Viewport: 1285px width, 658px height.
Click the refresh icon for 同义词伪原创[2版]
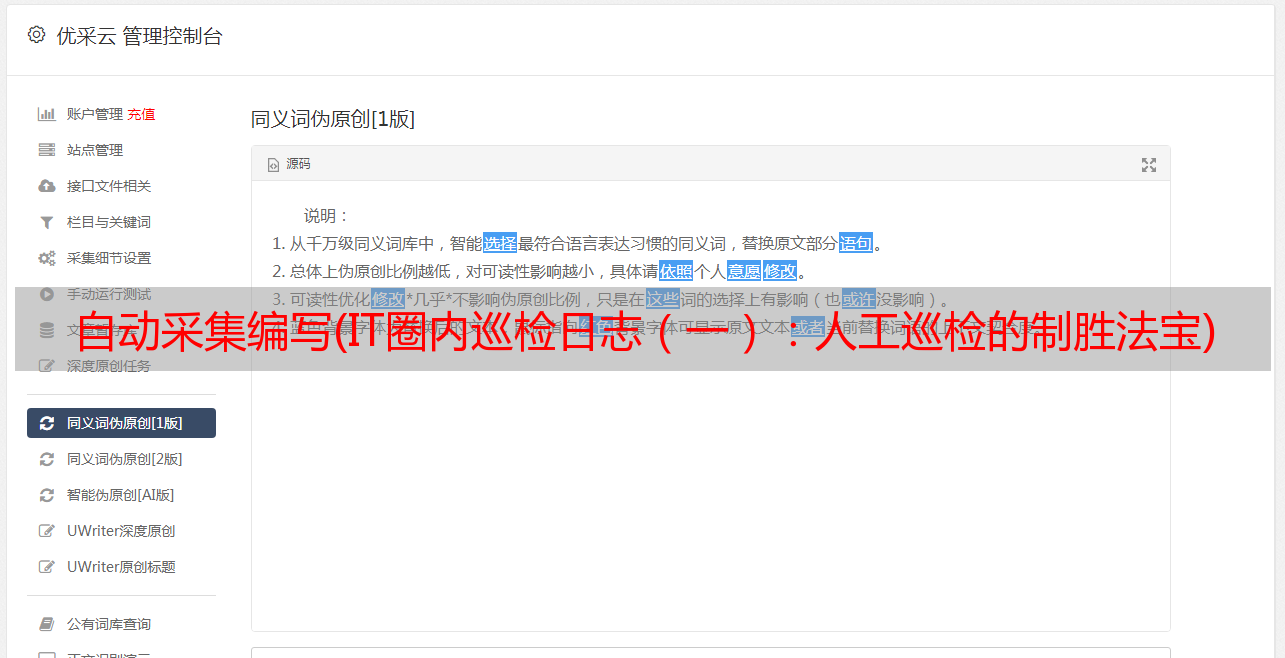coord(46,459)
